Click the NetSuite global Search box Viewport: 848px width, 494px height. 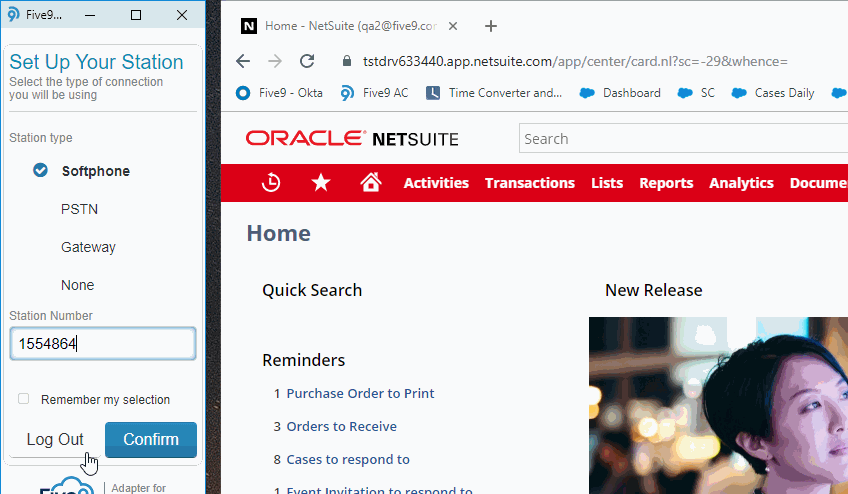click(683, 139)
